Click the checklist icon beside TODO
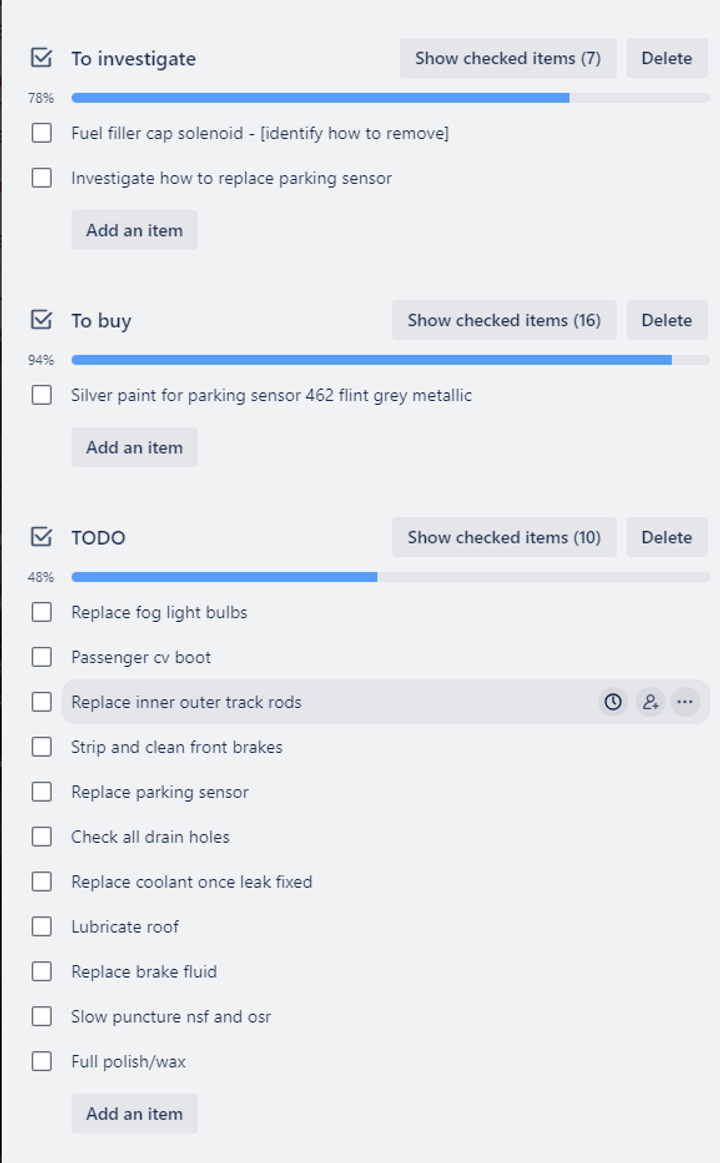 click(42, 537)
